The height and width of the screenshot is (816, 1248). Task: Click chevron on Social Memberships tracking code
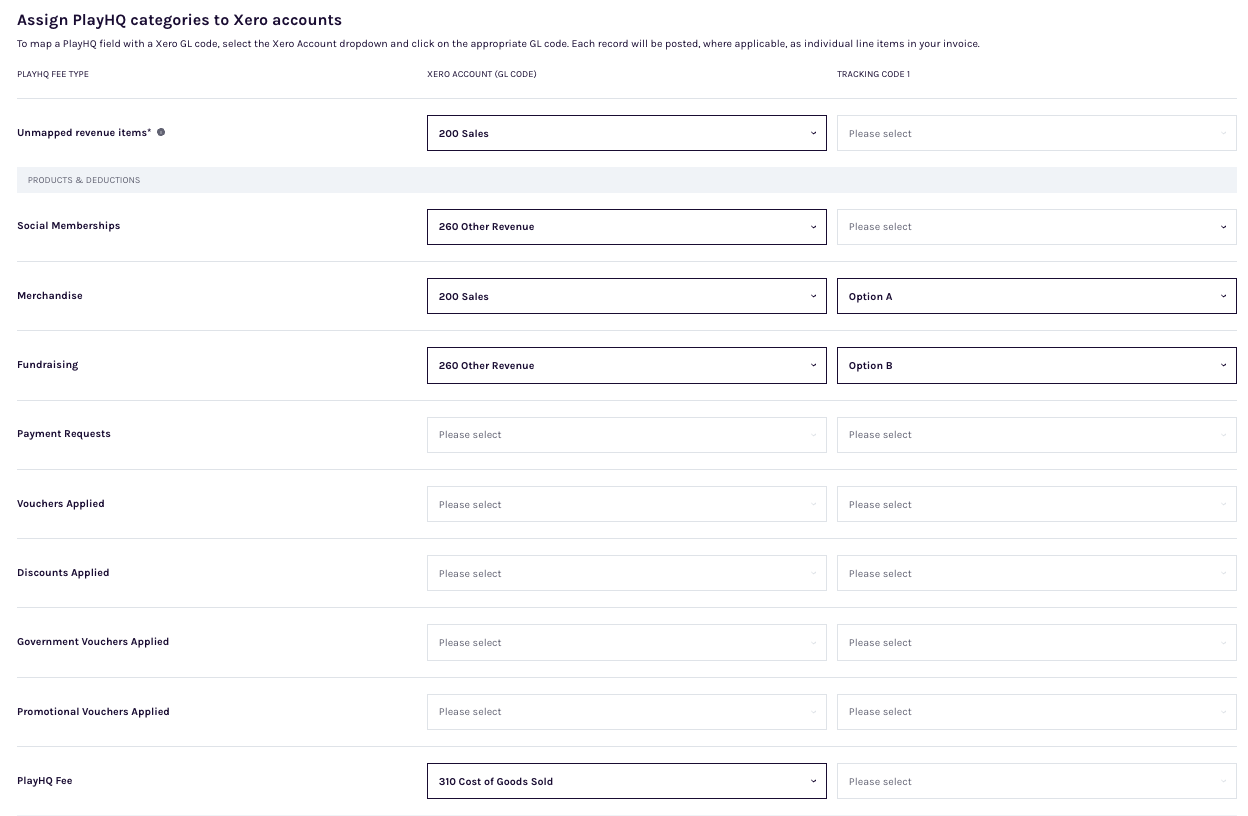click(x=1223, y=227)
